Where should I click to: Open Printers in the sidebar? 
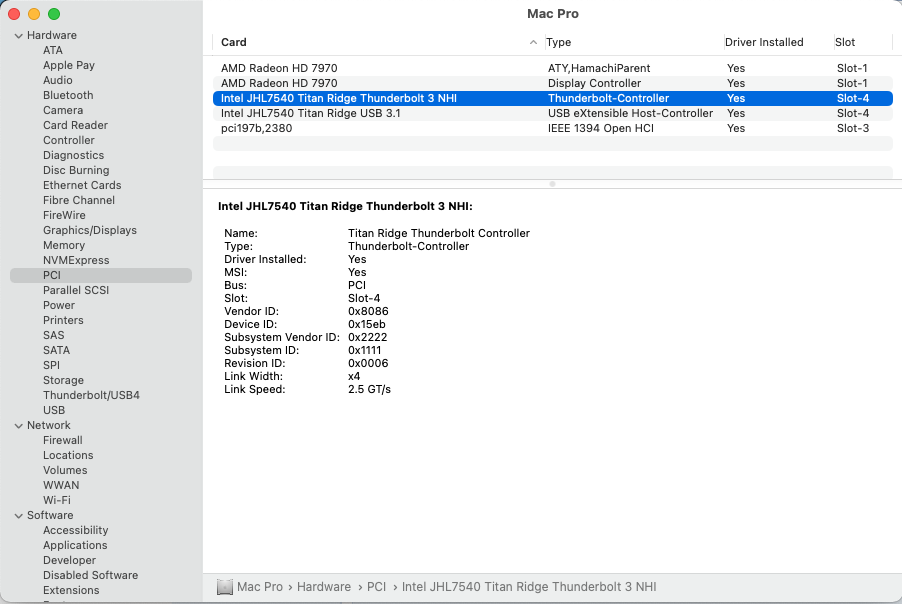pyautogui.click(x=63, y=320)
